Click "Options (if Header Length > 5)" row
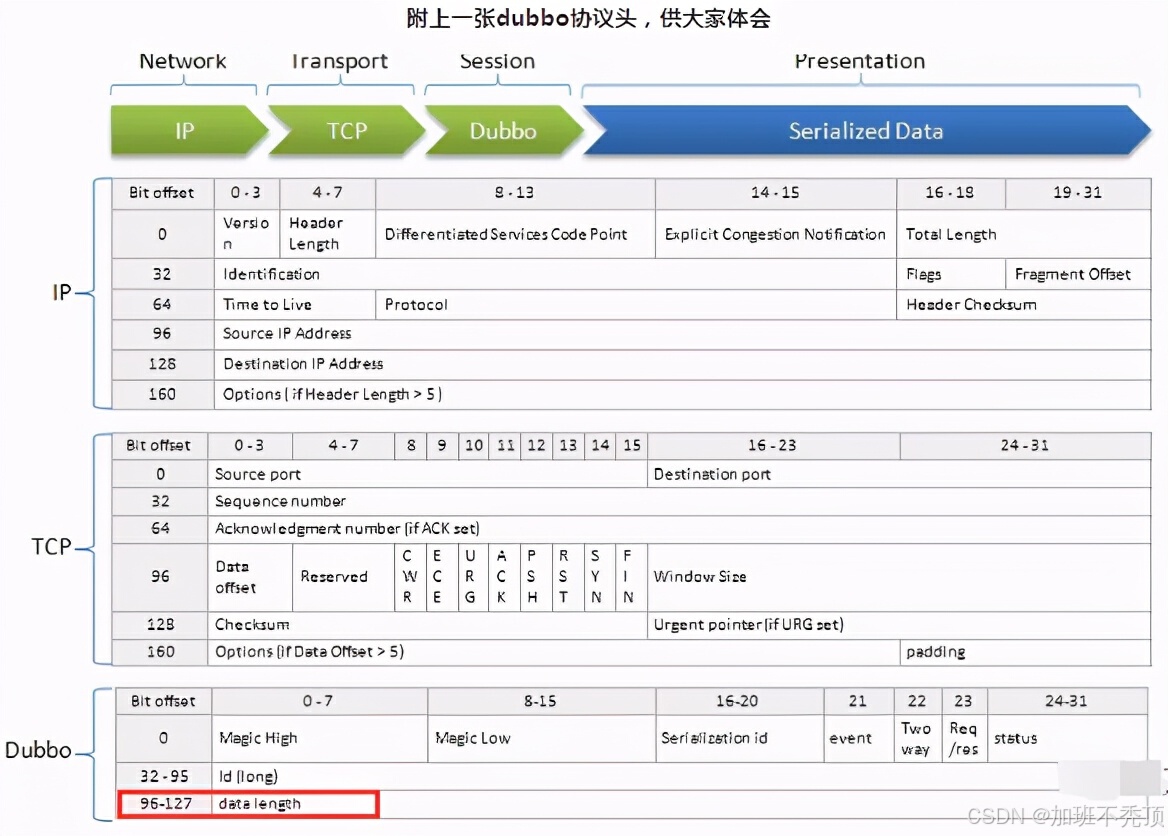Viewport: 1168px width, 836px height. 682,394
